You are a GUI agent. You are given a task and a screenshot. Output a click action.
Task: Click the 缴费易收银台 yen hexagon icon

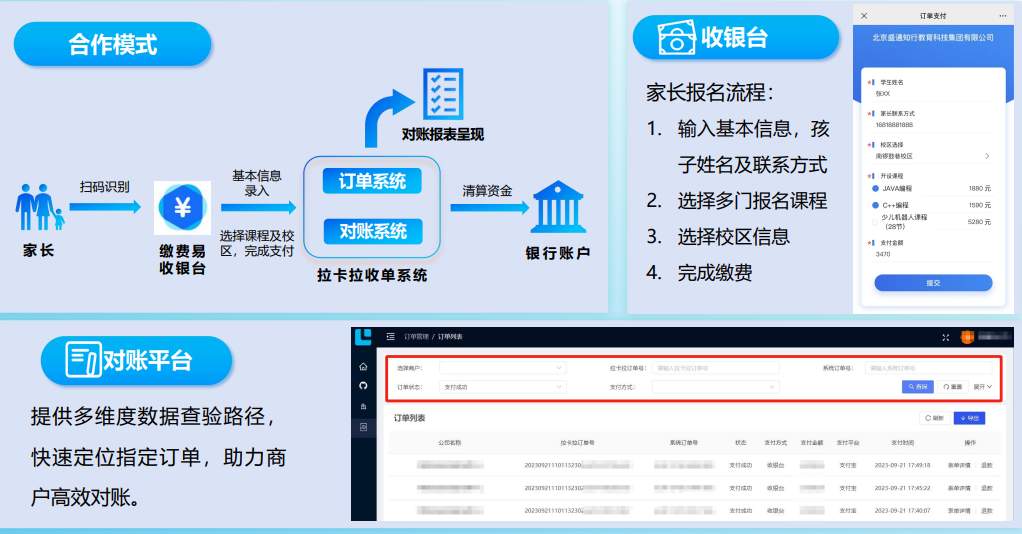[x=182, y=208]
